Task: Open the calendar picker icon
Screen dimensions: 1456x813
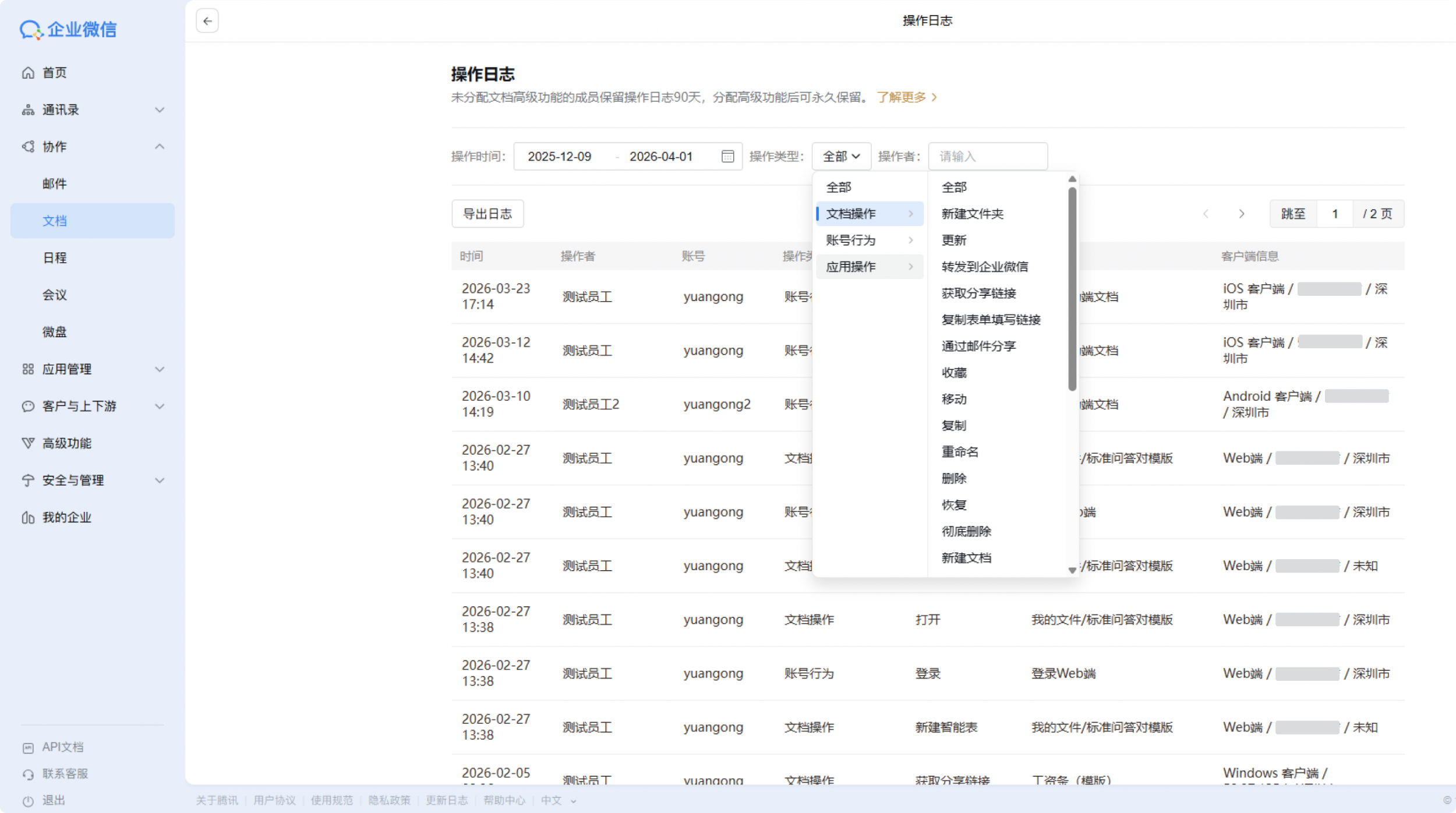Action: [x=727, y=156]
